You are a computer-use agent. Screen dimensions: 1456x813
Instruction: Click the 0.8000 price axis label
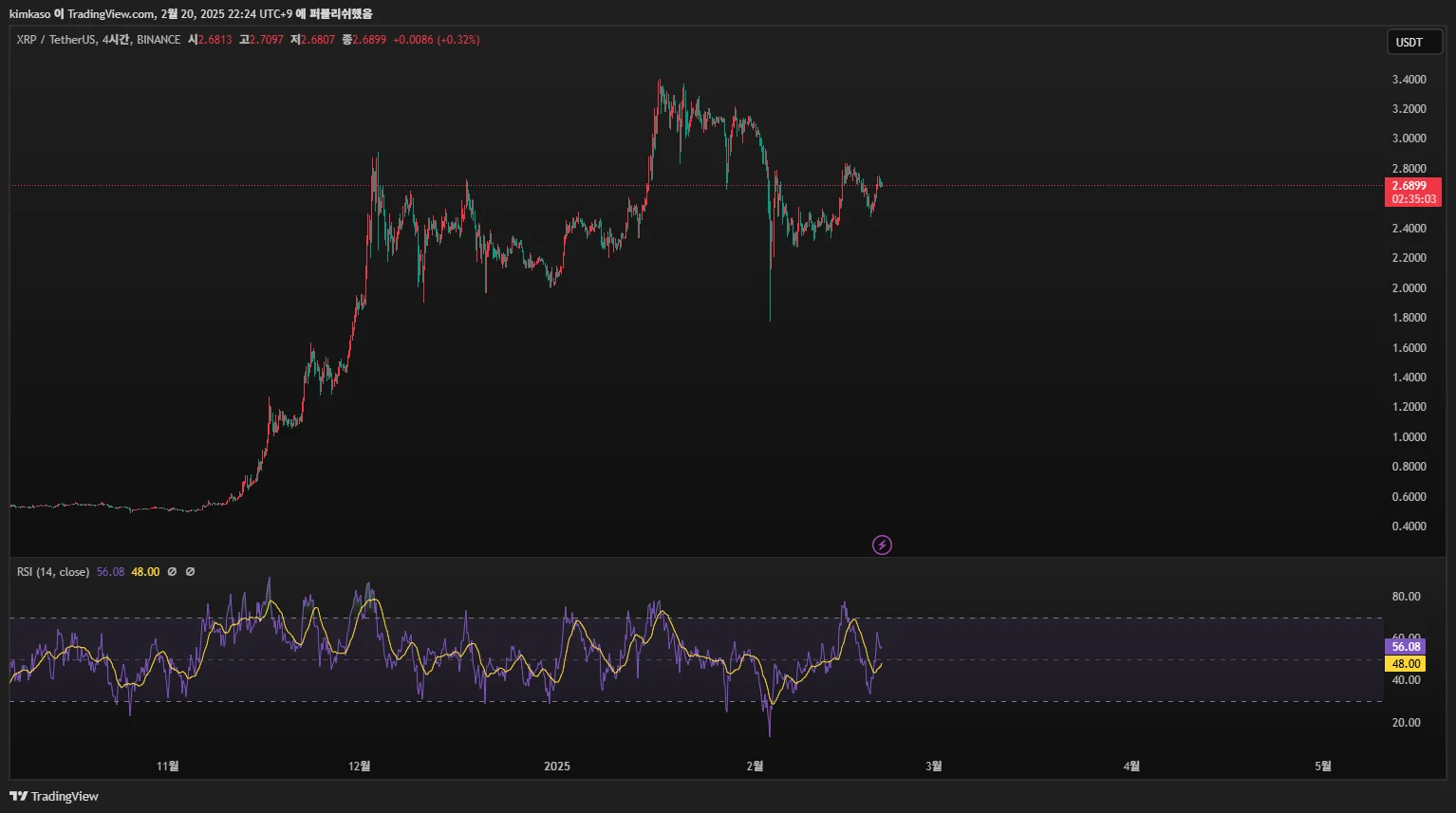[1409, 467]
